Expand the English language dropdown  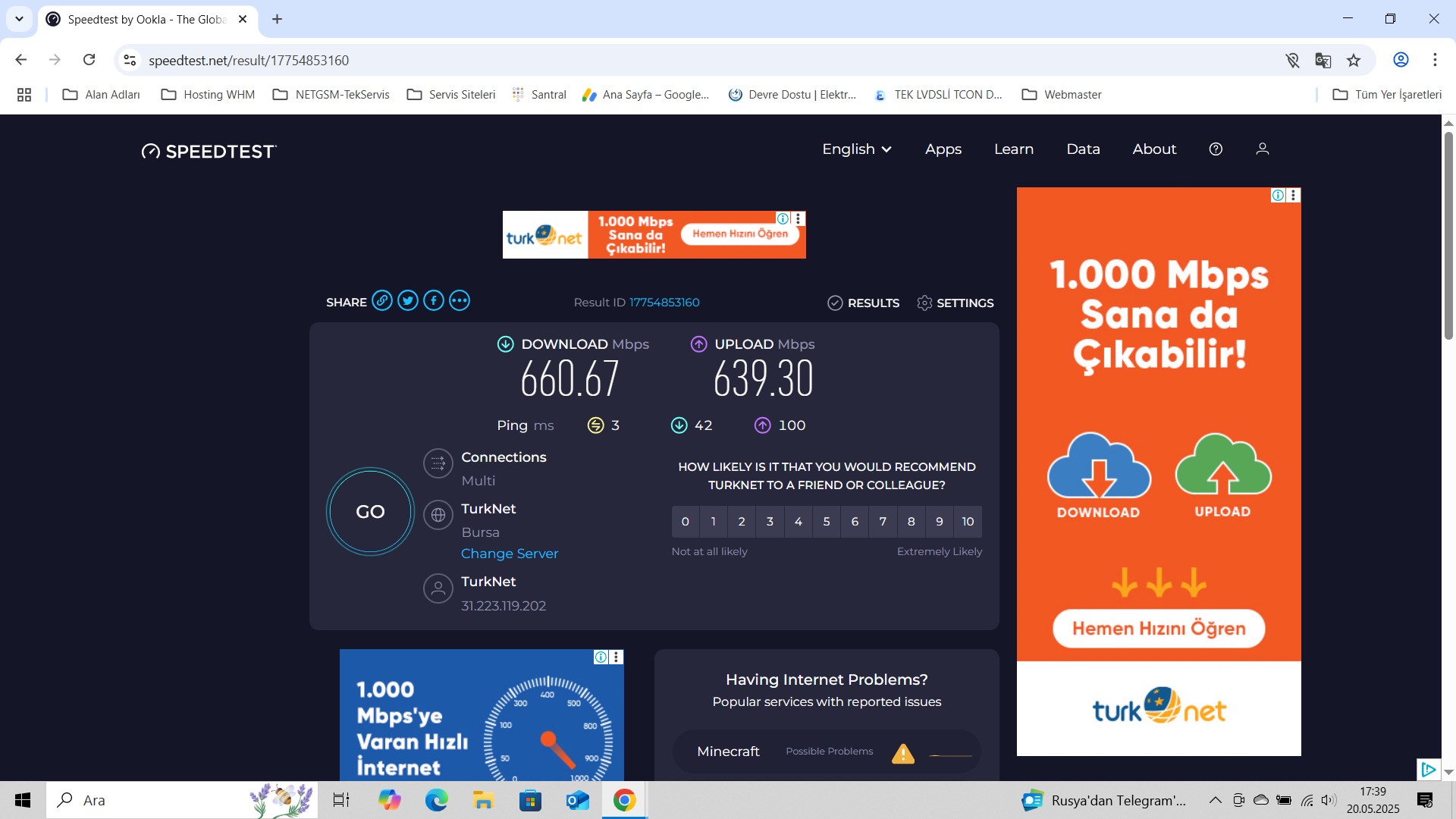(857, 149)
